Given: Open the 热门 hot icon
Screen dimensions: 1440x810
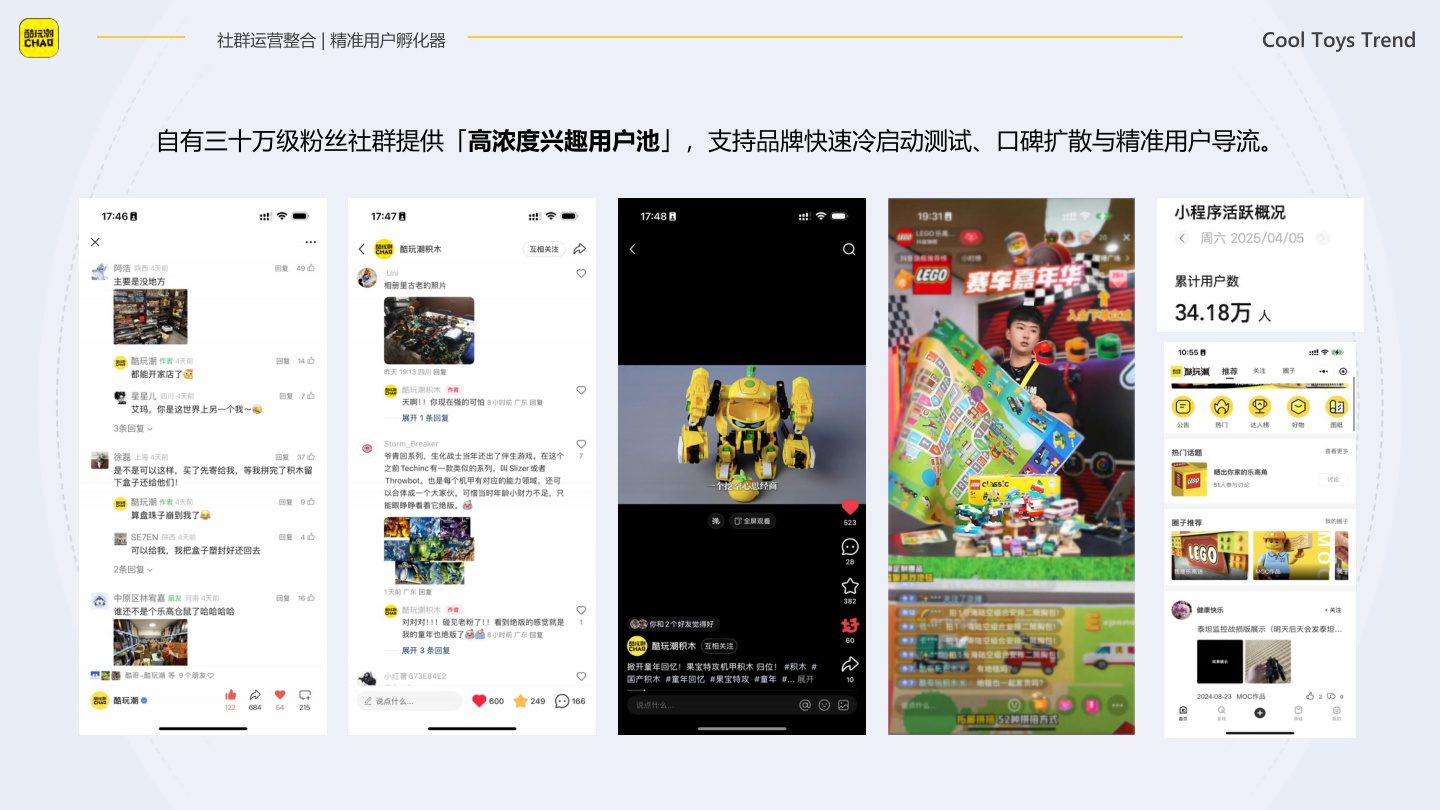Looking at the screenshot, I should coord(1221,407).
